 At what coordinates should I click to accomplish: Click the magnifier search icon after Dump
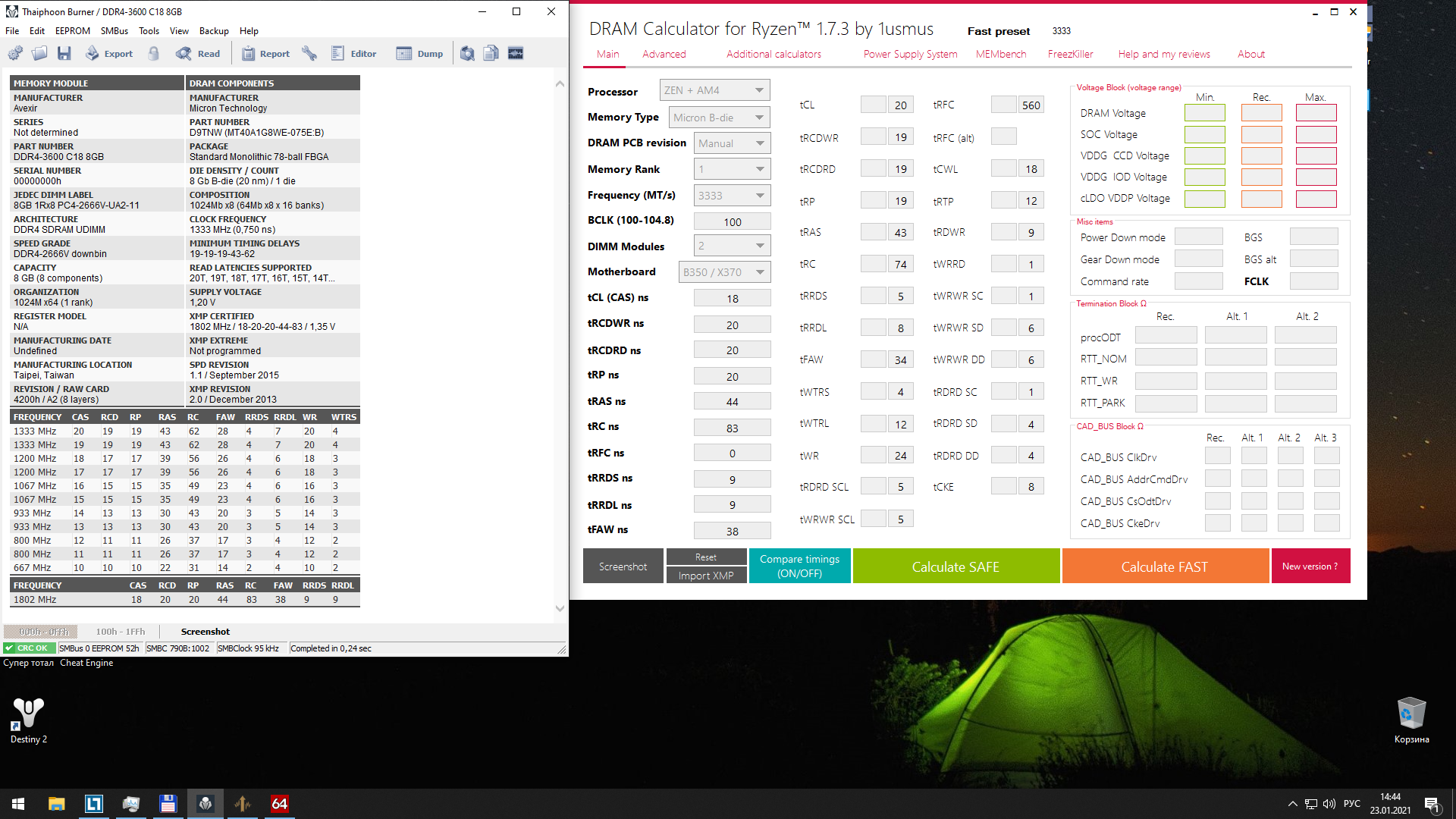(468, 53)
